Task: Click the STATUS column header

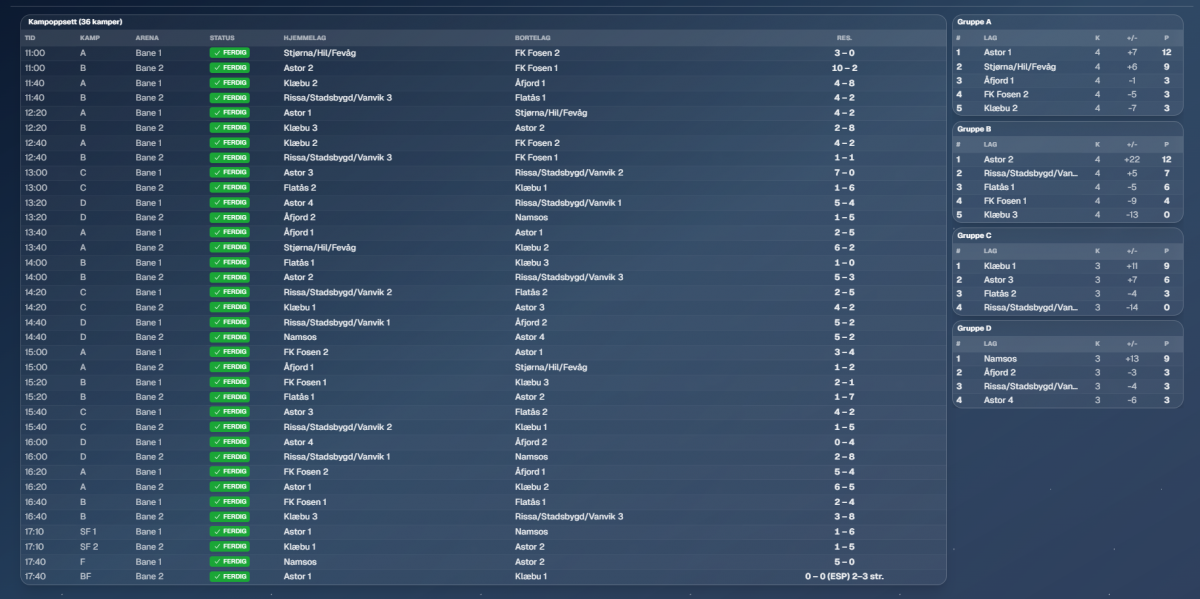Action: (222, 38)
